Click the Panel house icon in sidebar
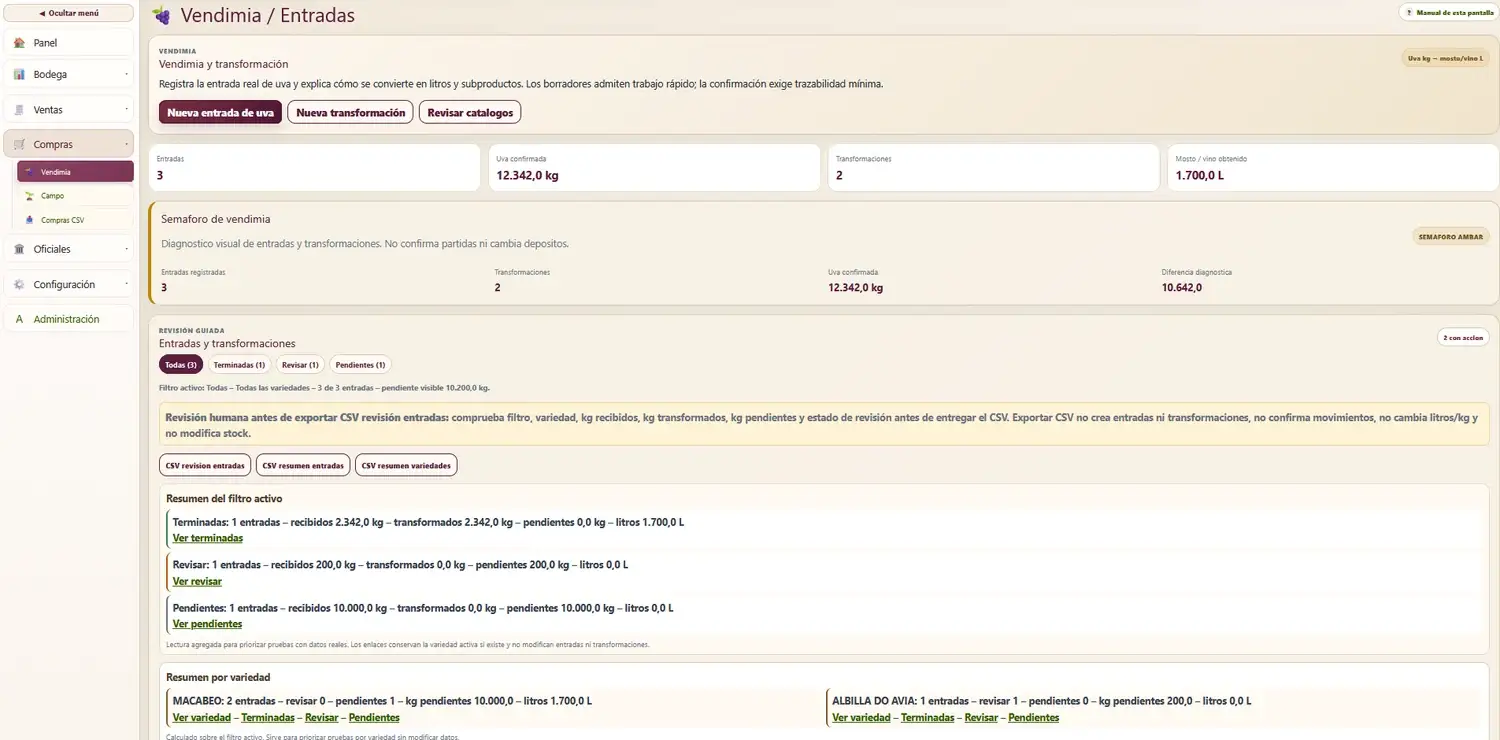 click(20, 43)
